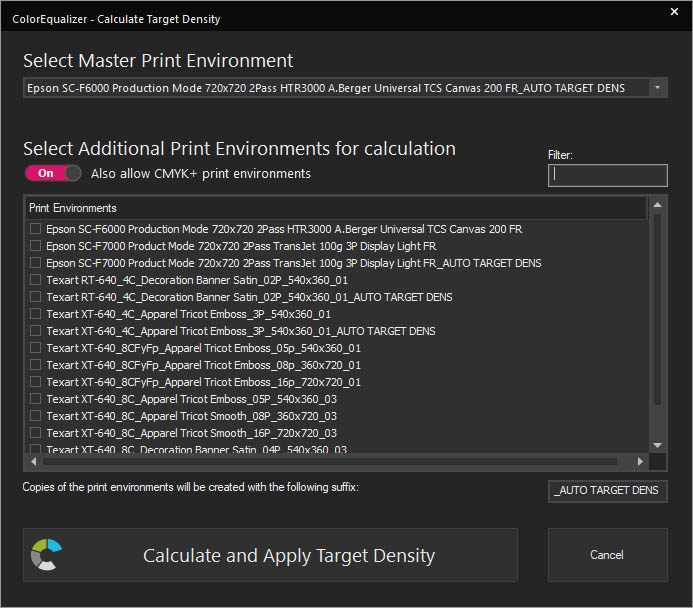Check Texart XT-640_8C_Apparel Tricot Emboss_05P_540x360_03
Viewport: 693px width, 608px height.
pos(35,399)
